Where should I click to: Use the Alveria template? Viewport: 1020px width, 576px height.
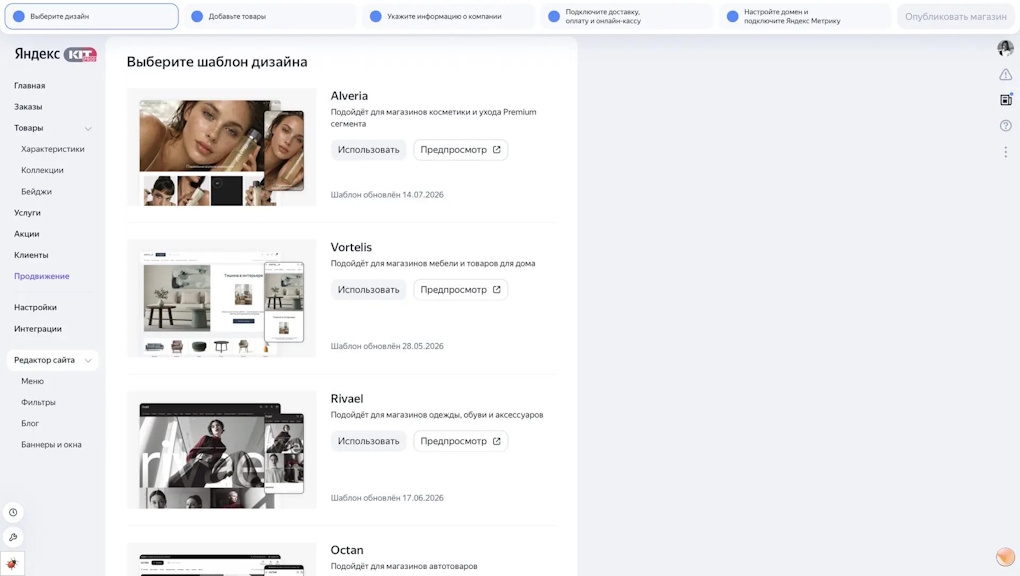point(368,150)
